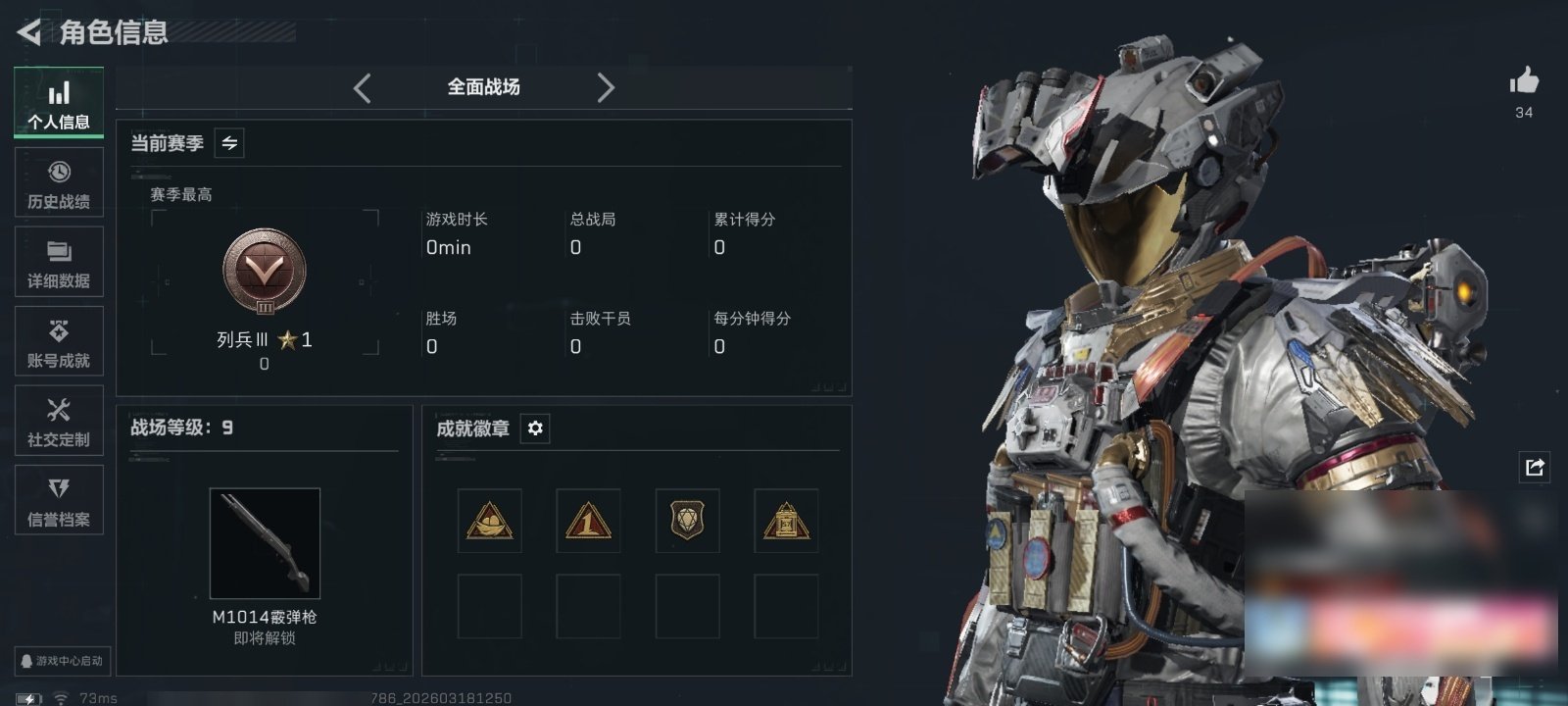Screen dimensions: 1568x706
Task: Share the character profile via share icon
Action: (1535, 467)
